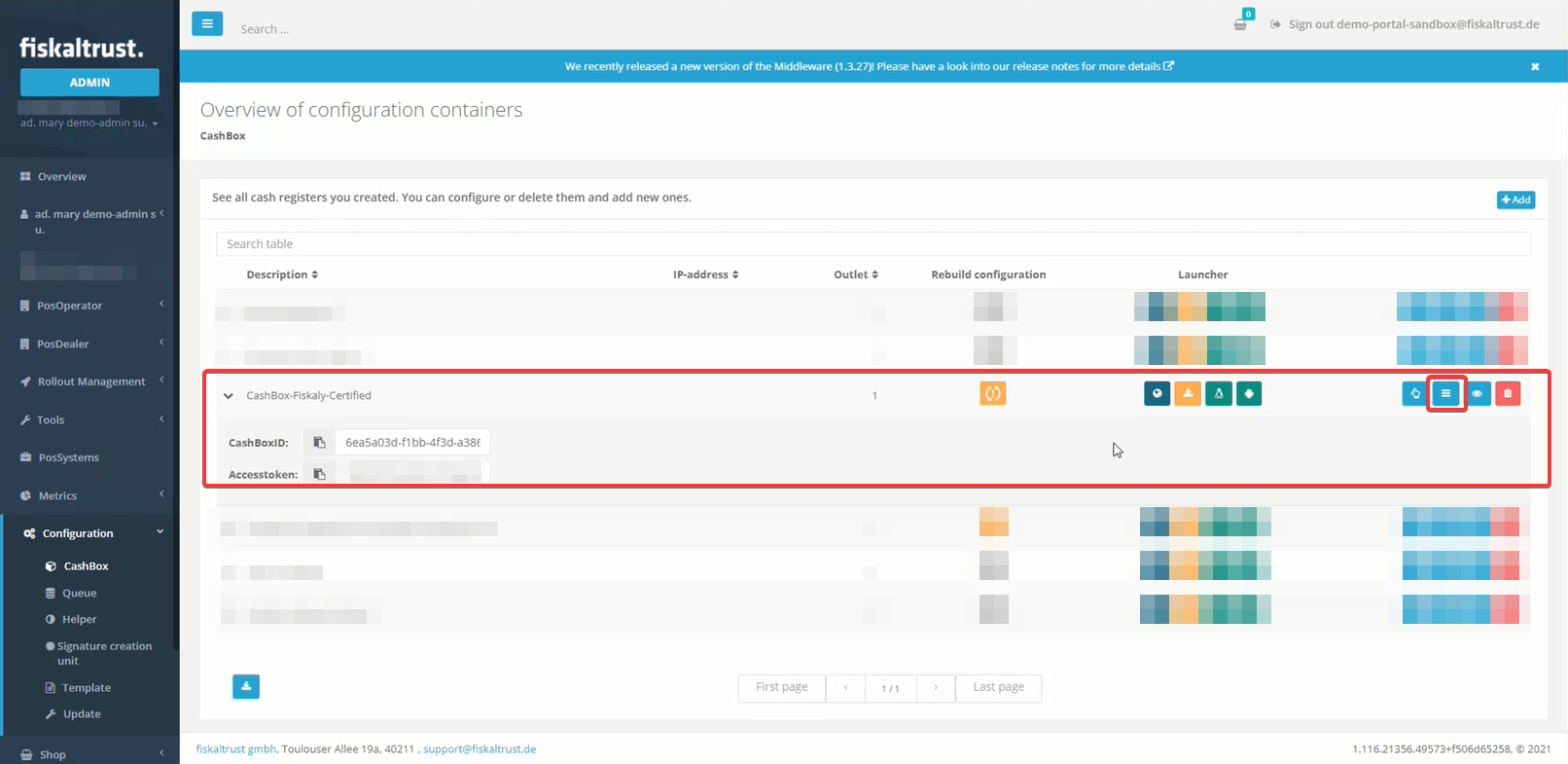Image resolution: width=1568 pixels, height=764 pixels.
Task: Open the shopping cart icon
Action: tap(1241, 22)
